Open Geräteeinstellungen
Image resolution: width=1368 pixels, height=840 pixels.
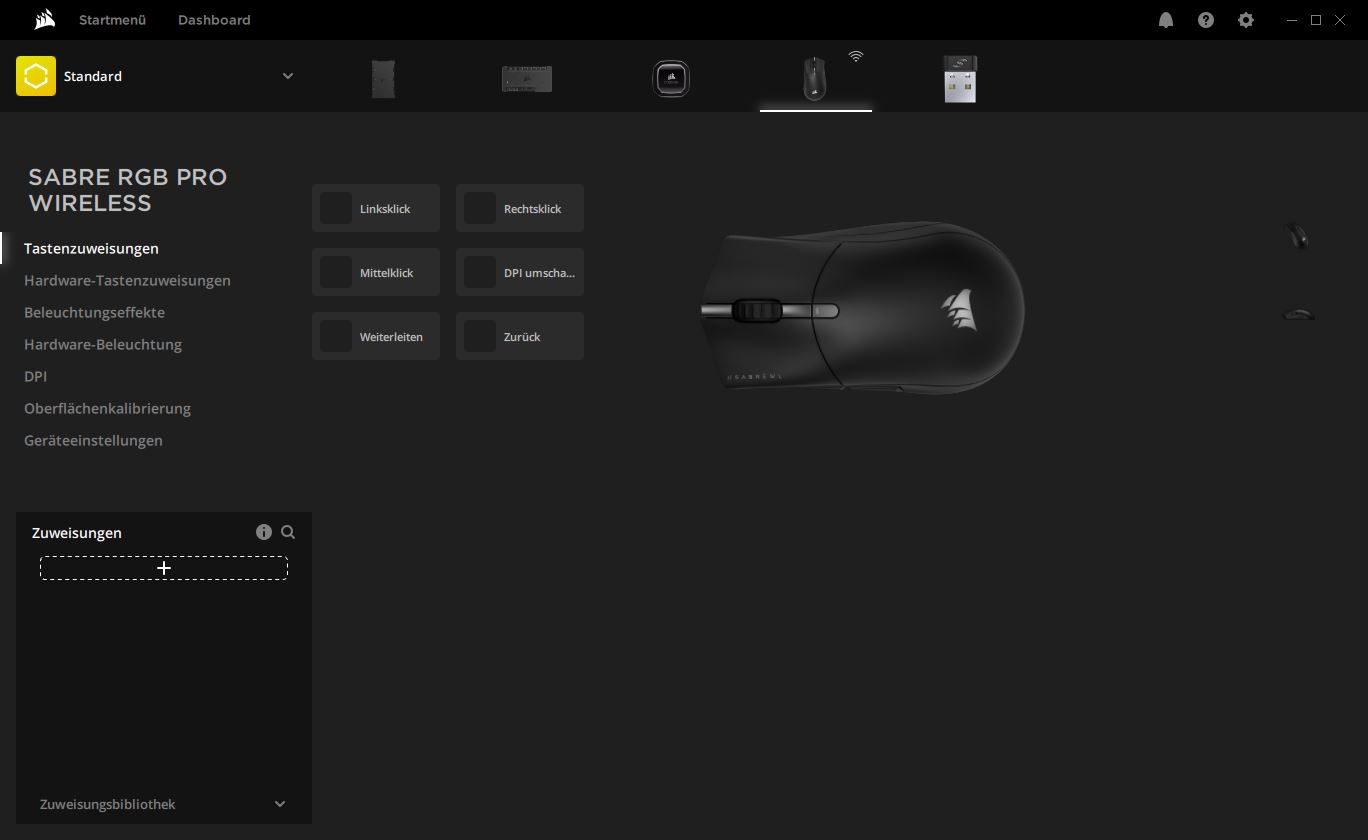(93, 440)
